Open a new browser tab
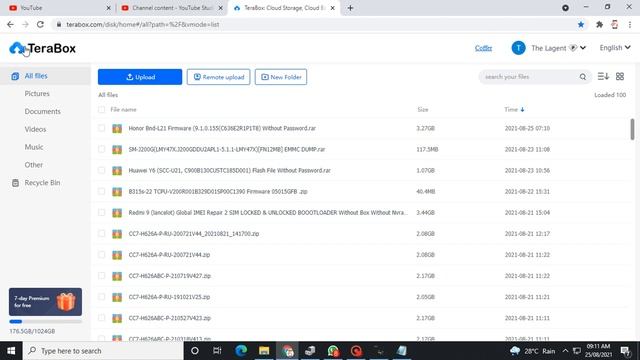640x360 pixels. tap(350, 8)
